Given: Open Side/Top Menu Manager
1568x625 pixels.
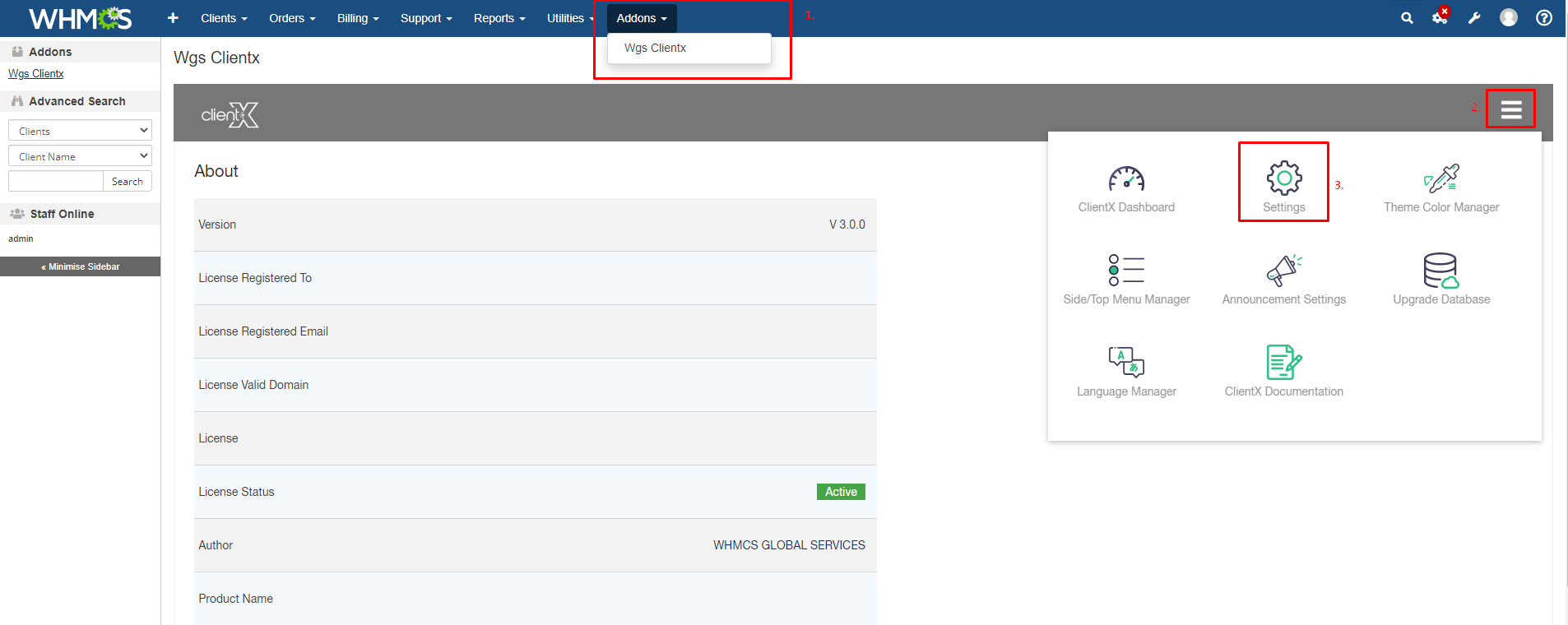Looking at the screenshot, I should [x=1126, y=271].
